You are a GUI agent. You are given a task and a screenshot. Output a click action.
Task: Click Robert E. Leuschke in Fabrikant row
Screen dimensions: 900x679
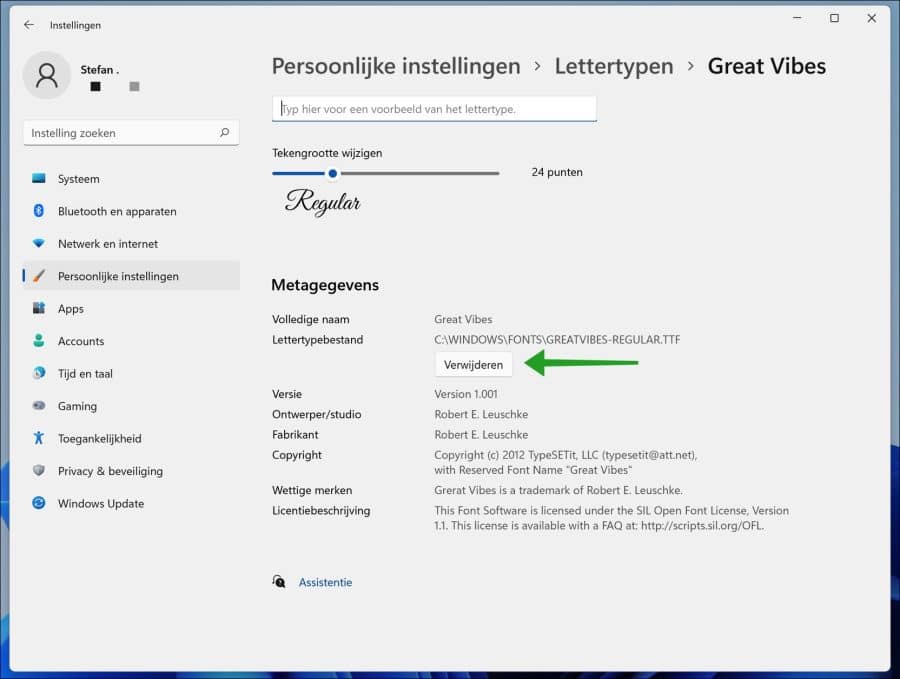click(481, 434)
